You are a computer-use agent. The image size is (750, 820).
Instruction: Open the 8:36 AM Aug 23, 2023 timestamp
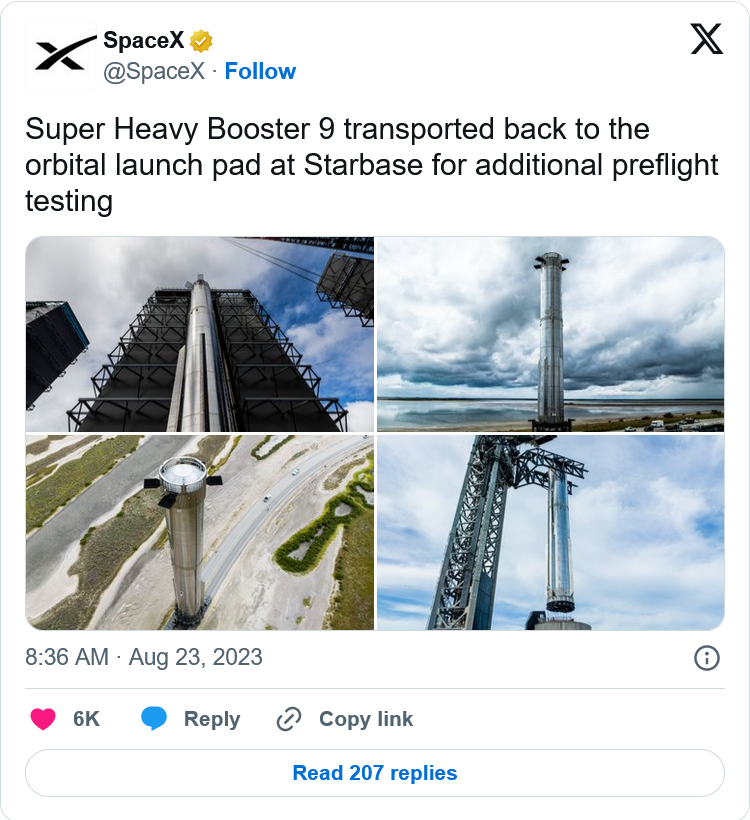144,657
